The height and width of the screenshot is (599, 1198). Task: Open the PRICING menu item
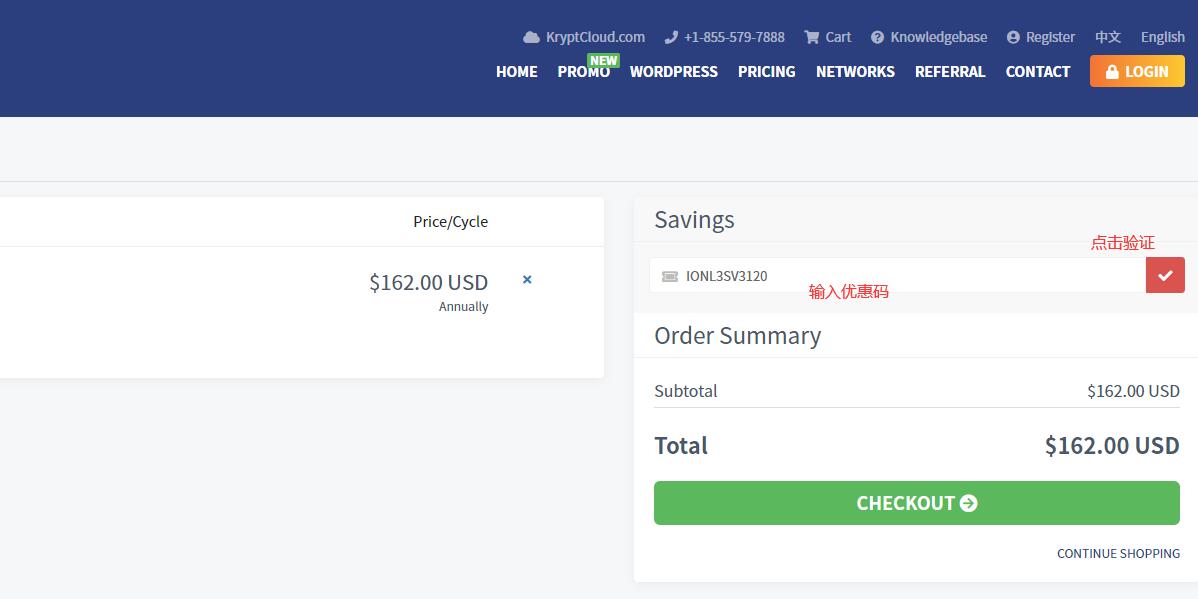pos(766,72)
